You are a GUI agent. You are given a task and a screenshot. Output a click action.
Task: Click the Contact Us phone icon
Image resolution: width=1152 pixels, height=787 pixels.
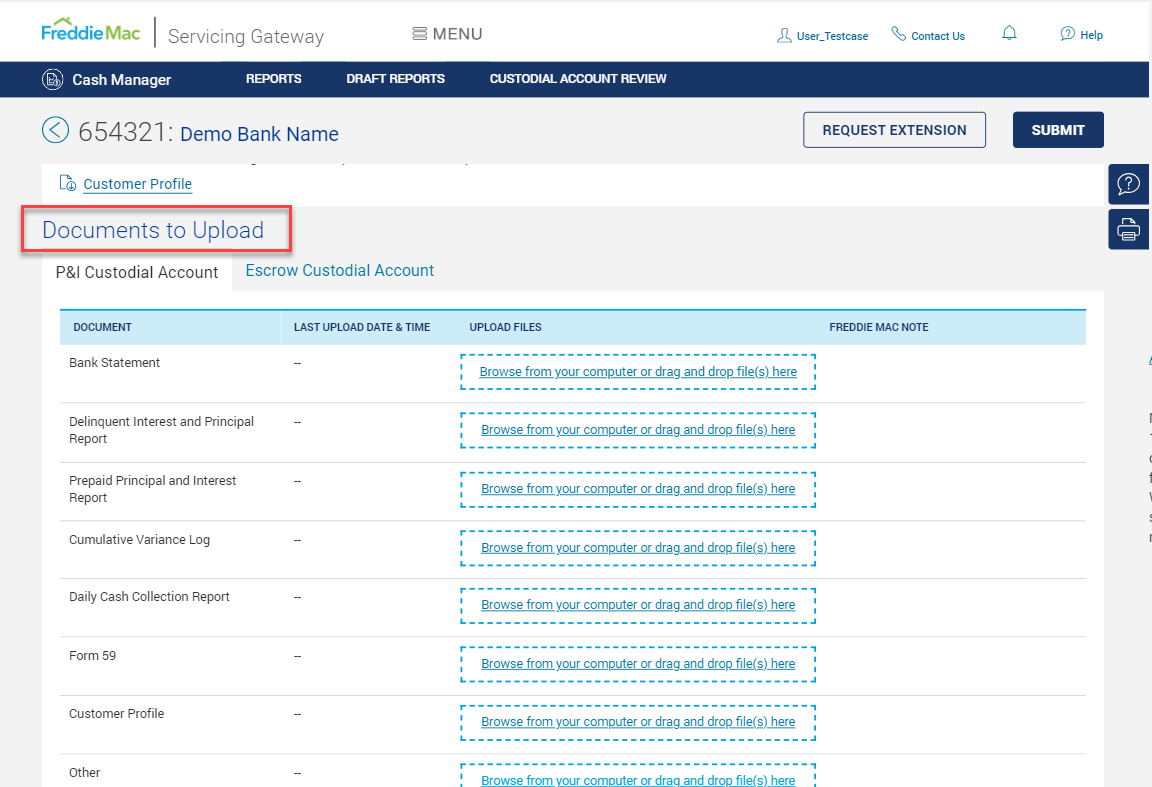click(x=898, y=35)
